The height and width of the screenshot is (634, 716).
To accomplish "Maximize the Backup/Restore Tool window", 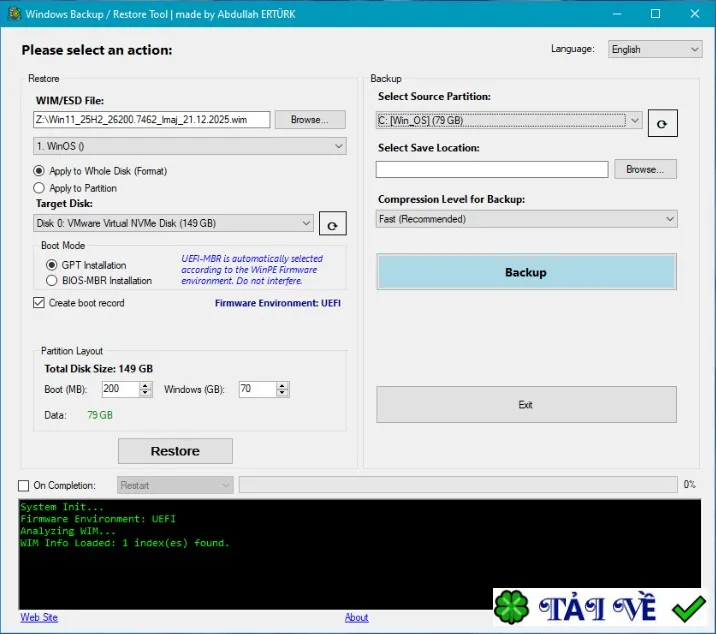I will (x=655, y=14).
